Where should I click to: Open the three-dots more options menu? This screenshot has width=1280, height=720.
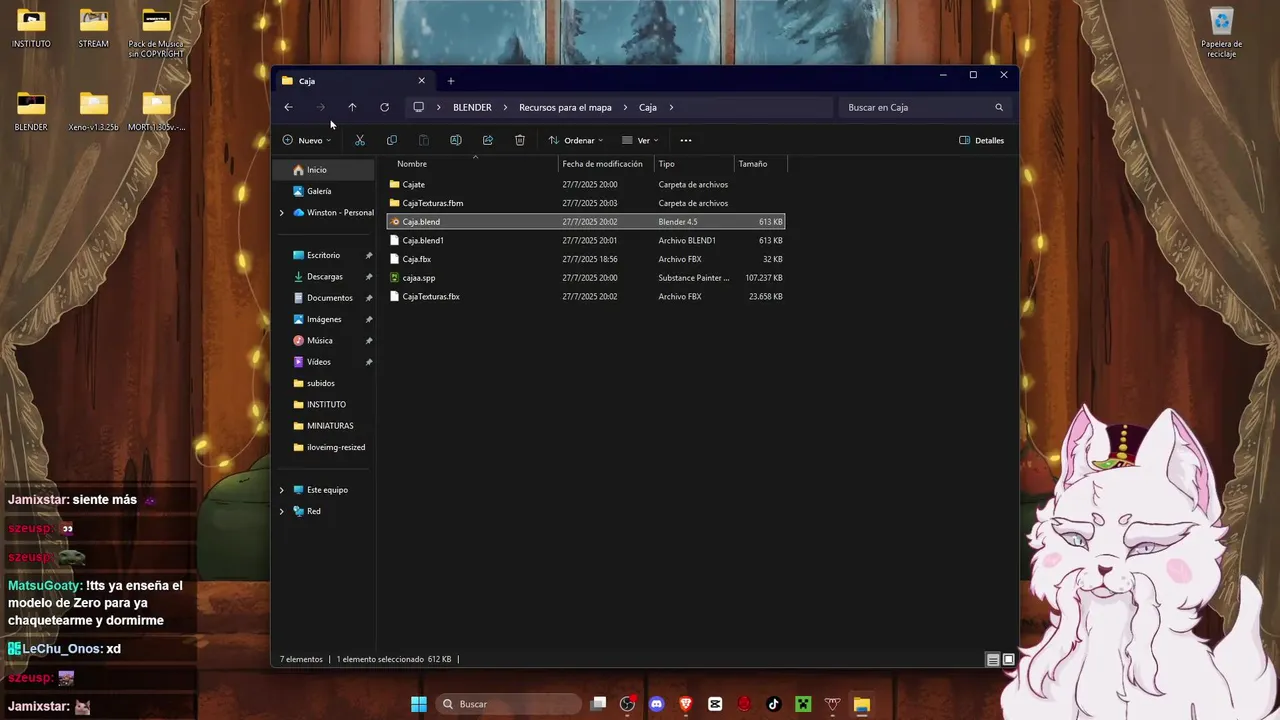pyautogui.click(x=686, y=140)
